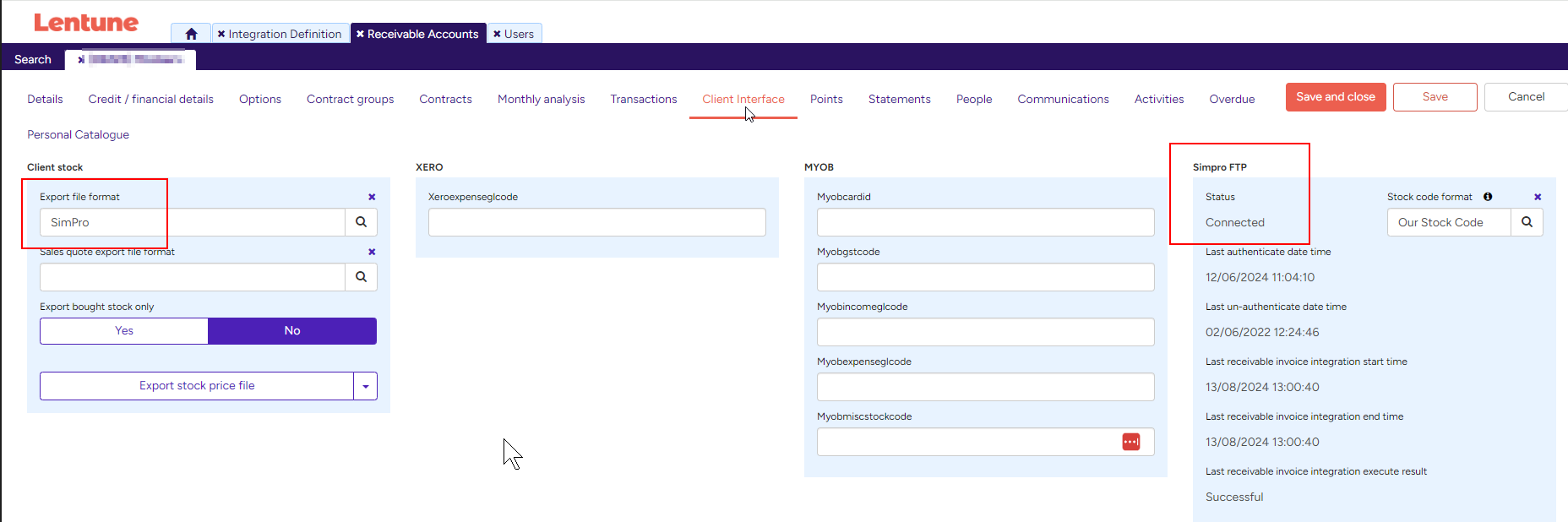1568x522 pixels.
Task: Open the Contract groups tab
Action: pos(351,99)
